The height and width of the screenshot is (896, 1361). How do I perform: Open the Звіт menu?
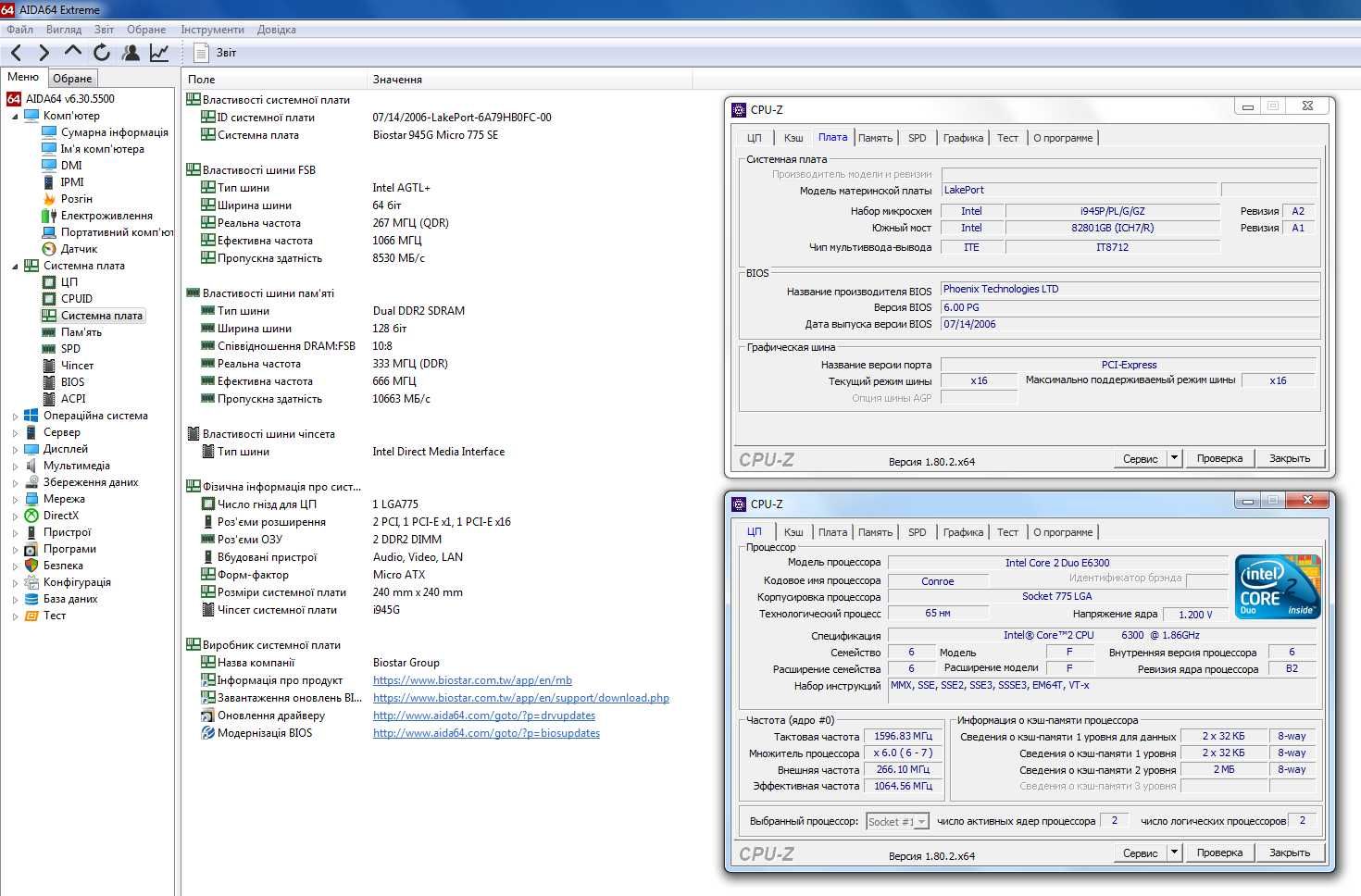click(x=104, y=30)
